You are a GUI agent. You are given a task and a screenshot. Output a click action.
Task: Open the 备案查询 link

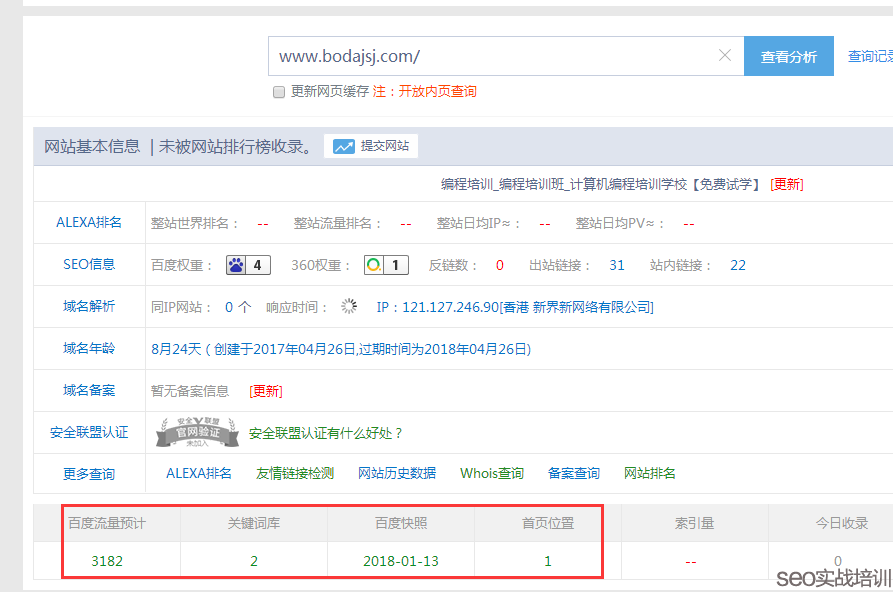pyautogui.click(x=573, y=472)
